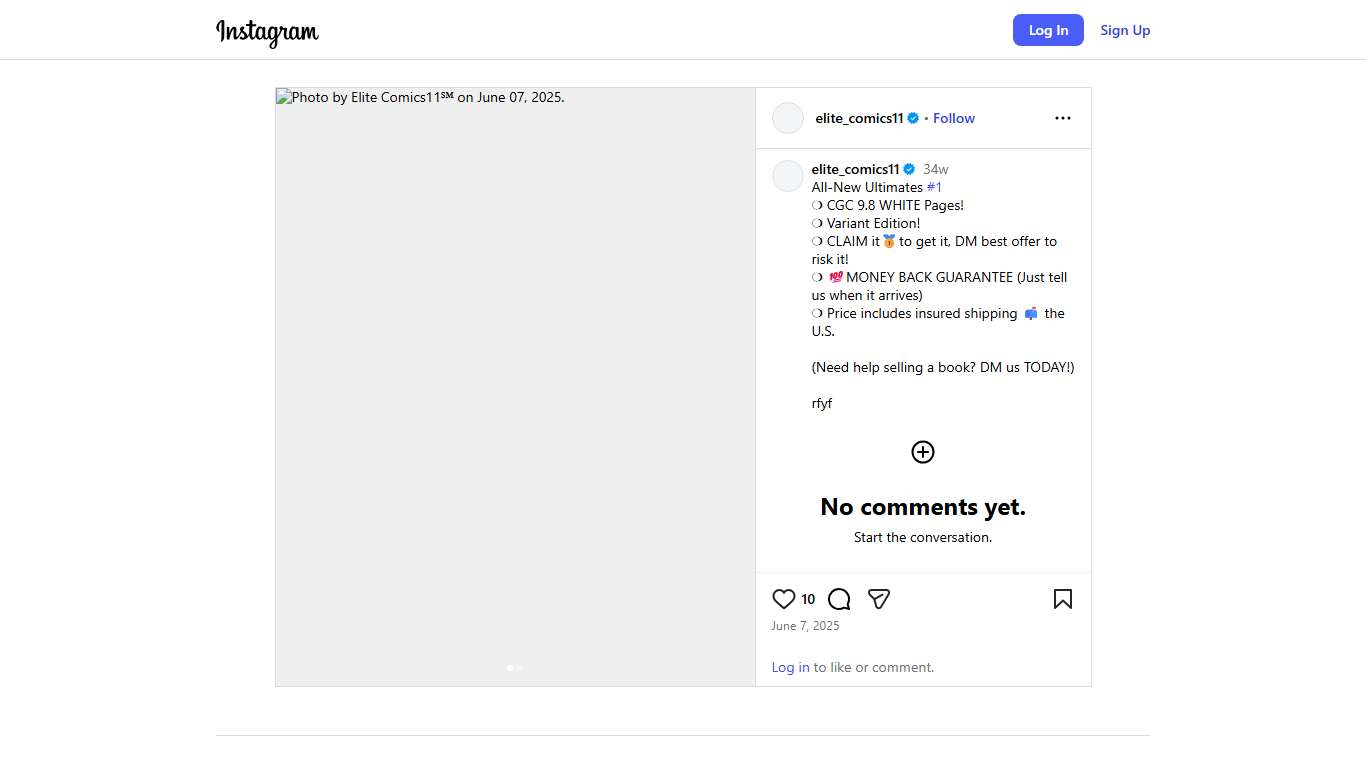This screenshot has width=1366, height=768.
Task: Save the post with the bookmark icon
Action: [x=1062, y=599]
